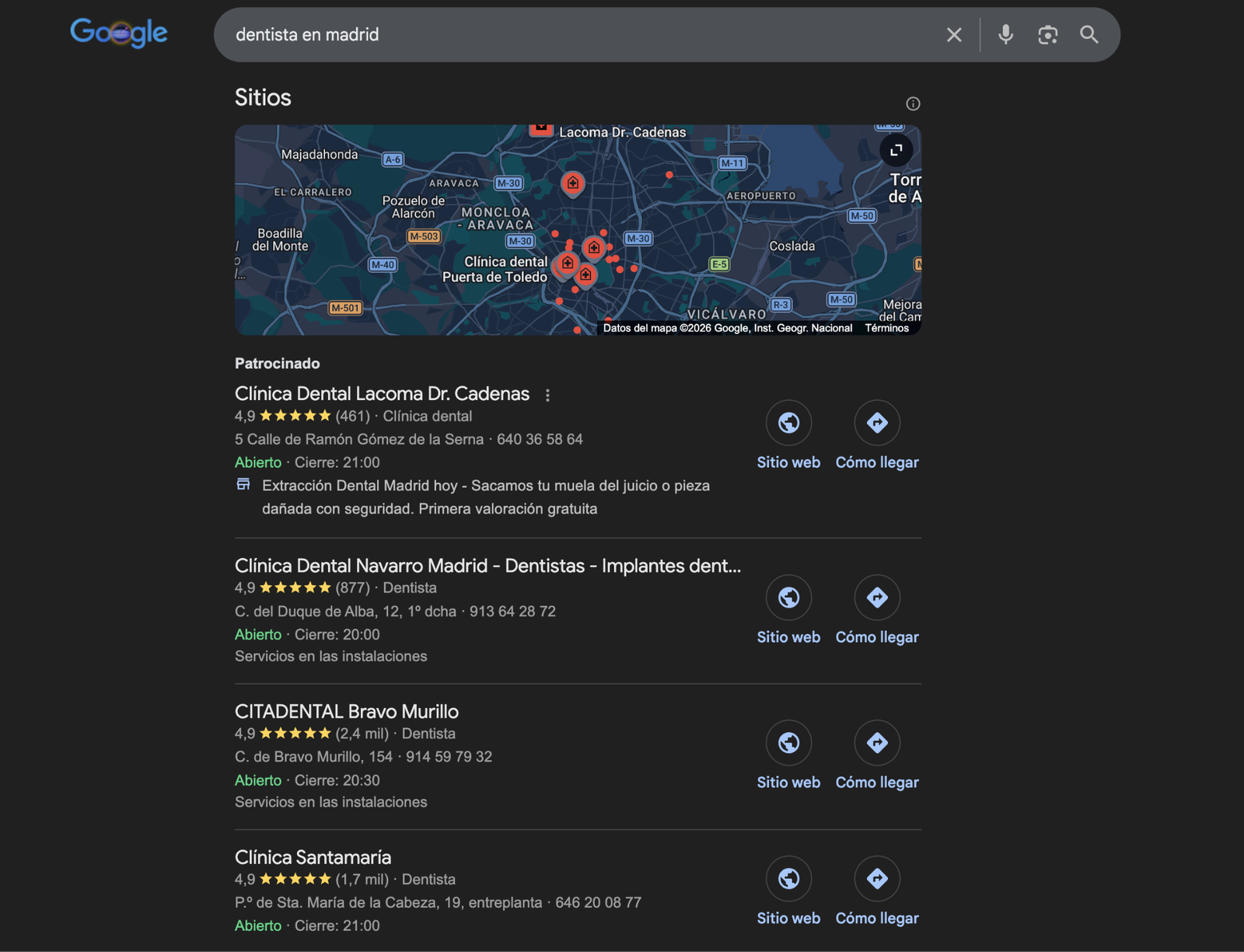Expand the map to full view

point(896,150)
